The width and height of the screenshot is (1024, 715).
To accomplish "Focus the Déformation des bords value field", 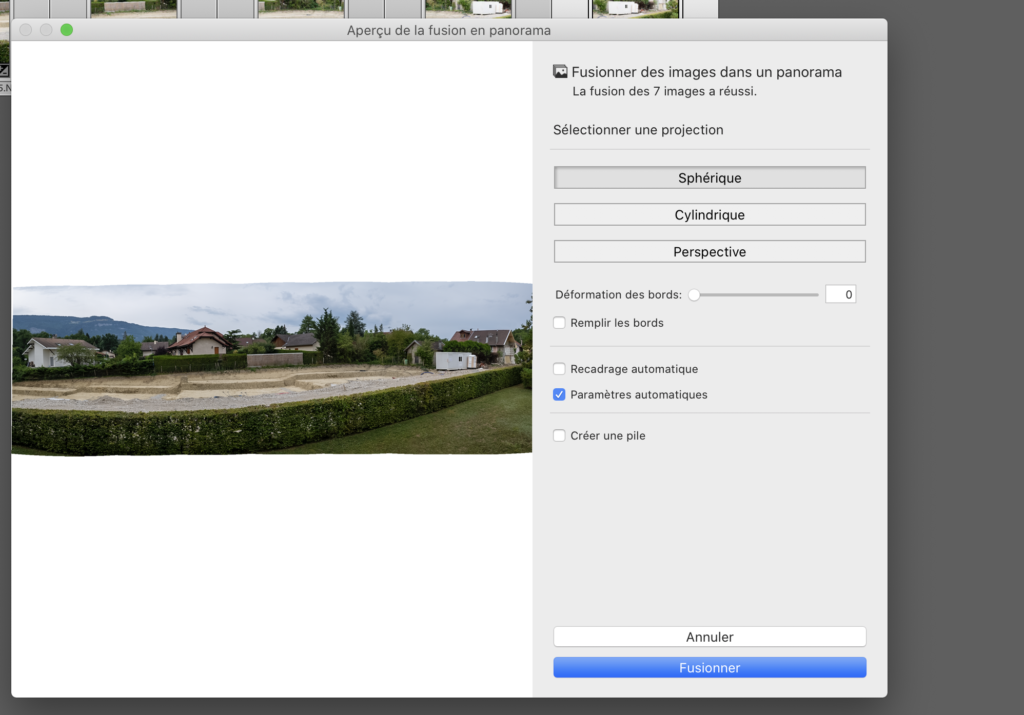I will [840, 295].
